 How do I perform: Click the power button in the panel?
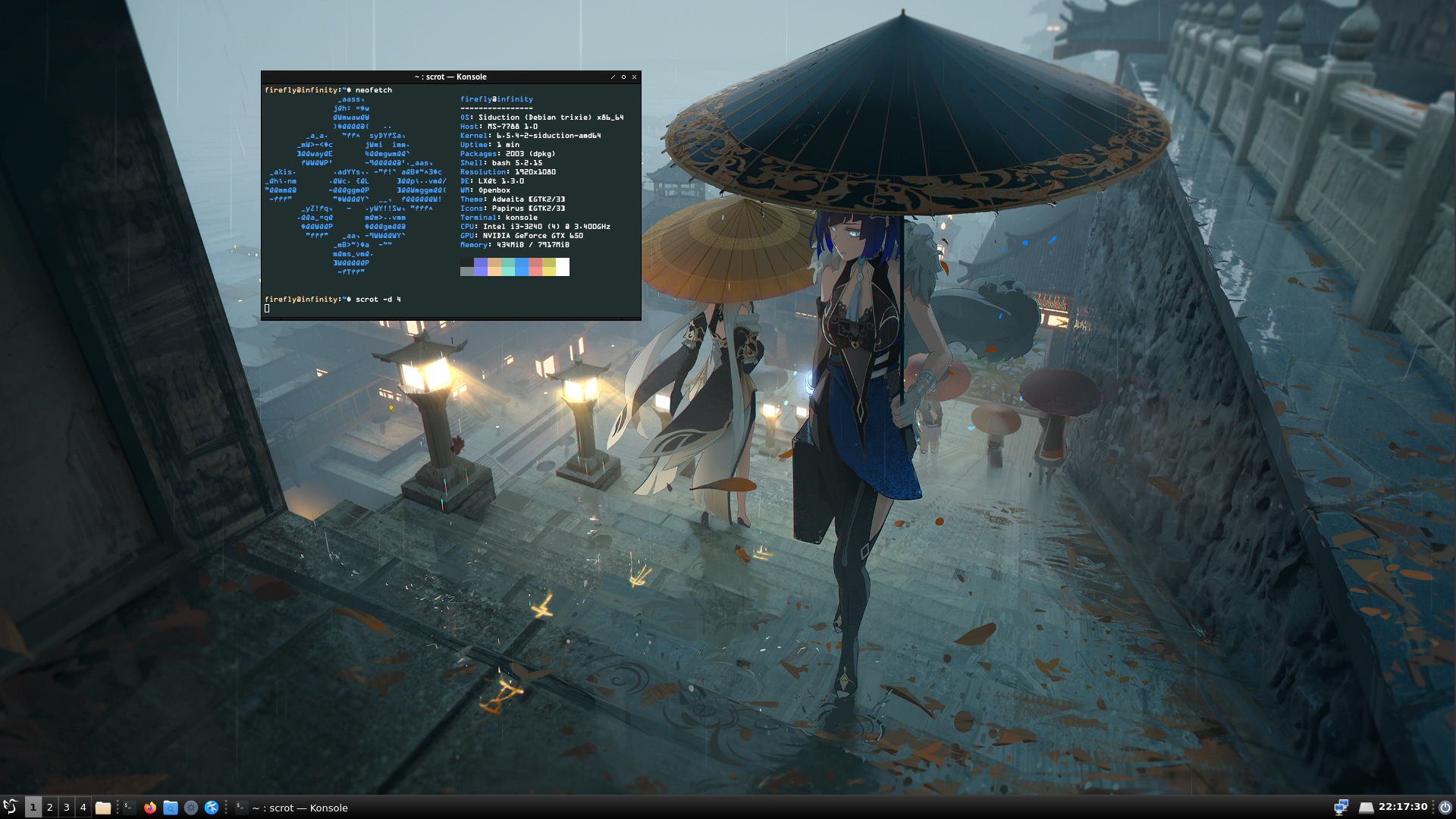1445,808
